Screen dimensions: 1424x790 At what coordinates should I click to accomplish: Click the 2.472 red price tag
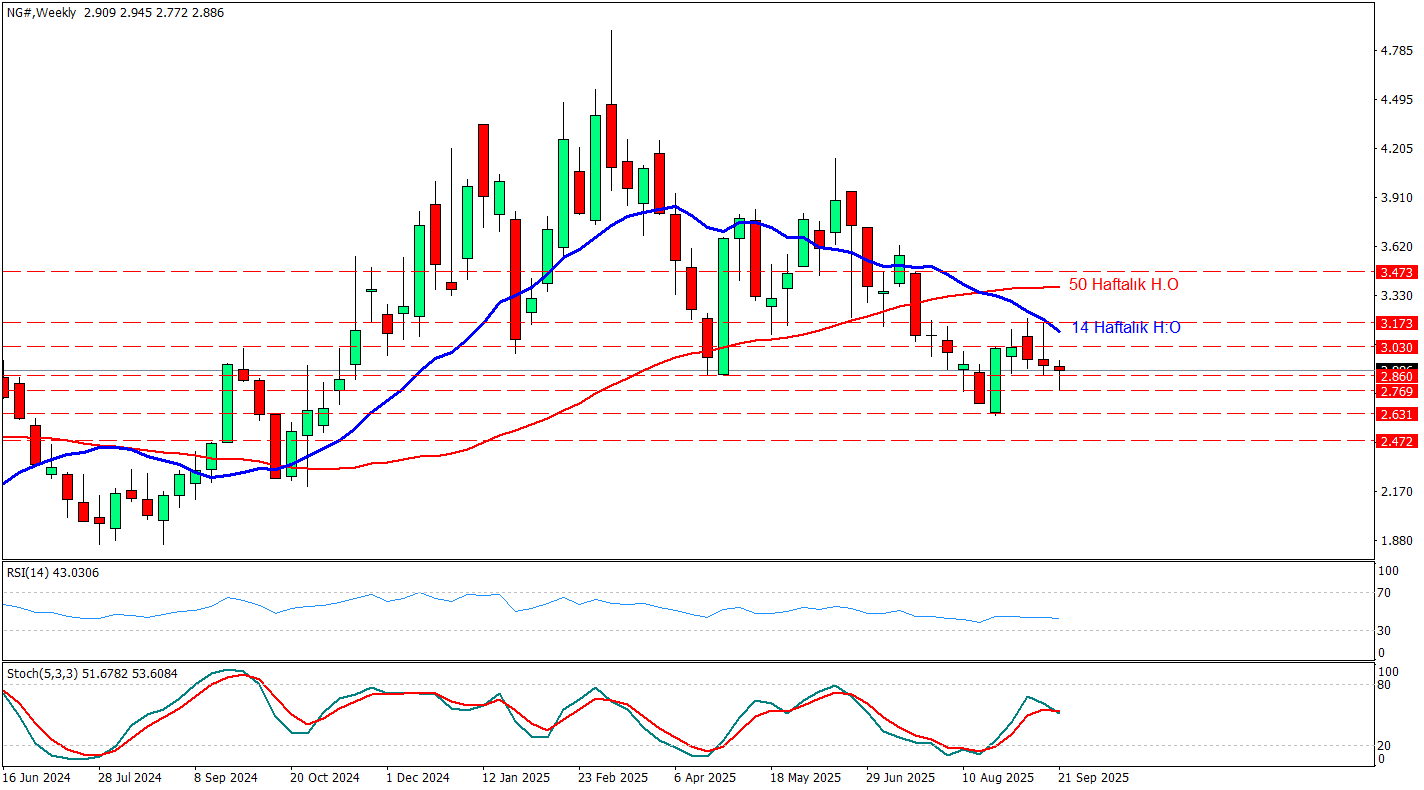point(1394,441)
